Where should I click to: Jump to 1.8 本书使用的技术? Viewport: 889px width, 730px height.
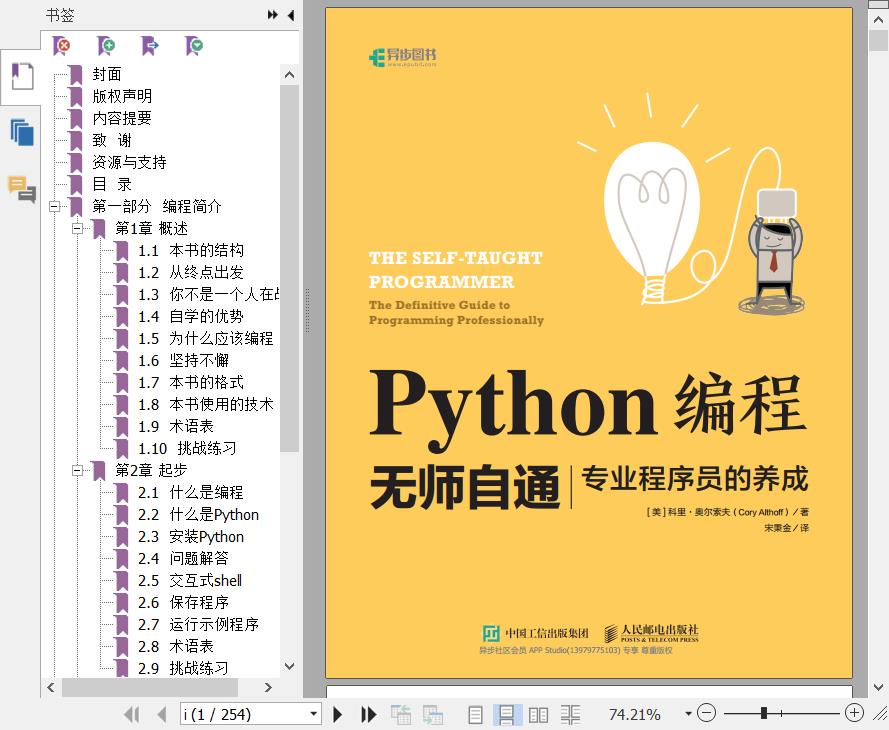205,404
